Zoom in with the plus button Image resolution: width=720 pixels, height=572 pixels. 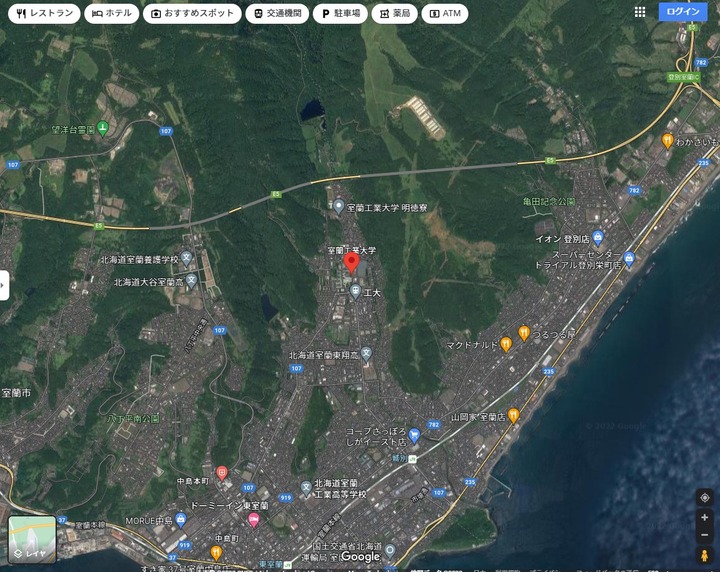704,517
